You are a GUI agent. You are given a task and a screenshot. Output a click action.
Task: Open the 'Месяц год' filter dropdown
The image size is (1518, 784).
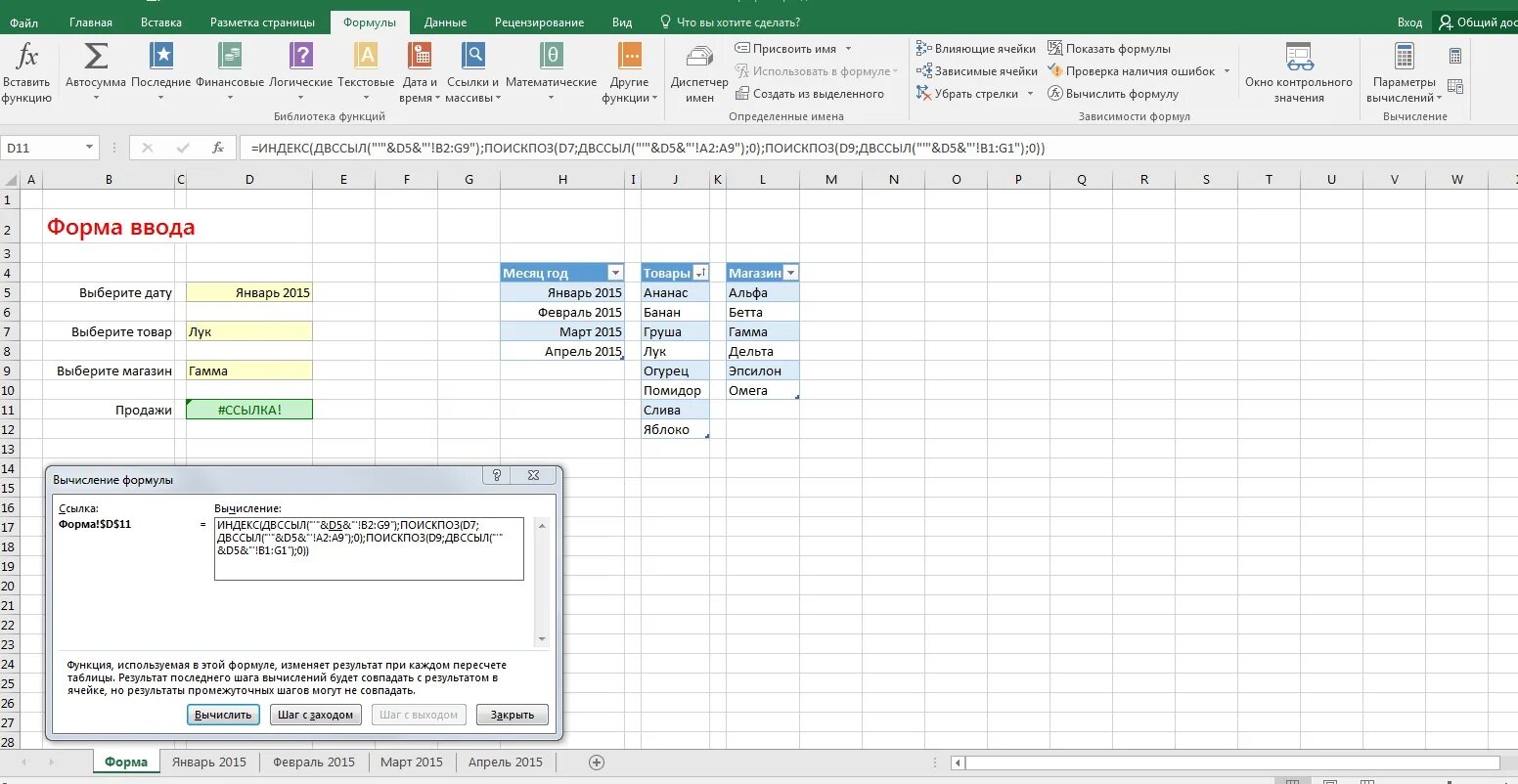(615, 274)
